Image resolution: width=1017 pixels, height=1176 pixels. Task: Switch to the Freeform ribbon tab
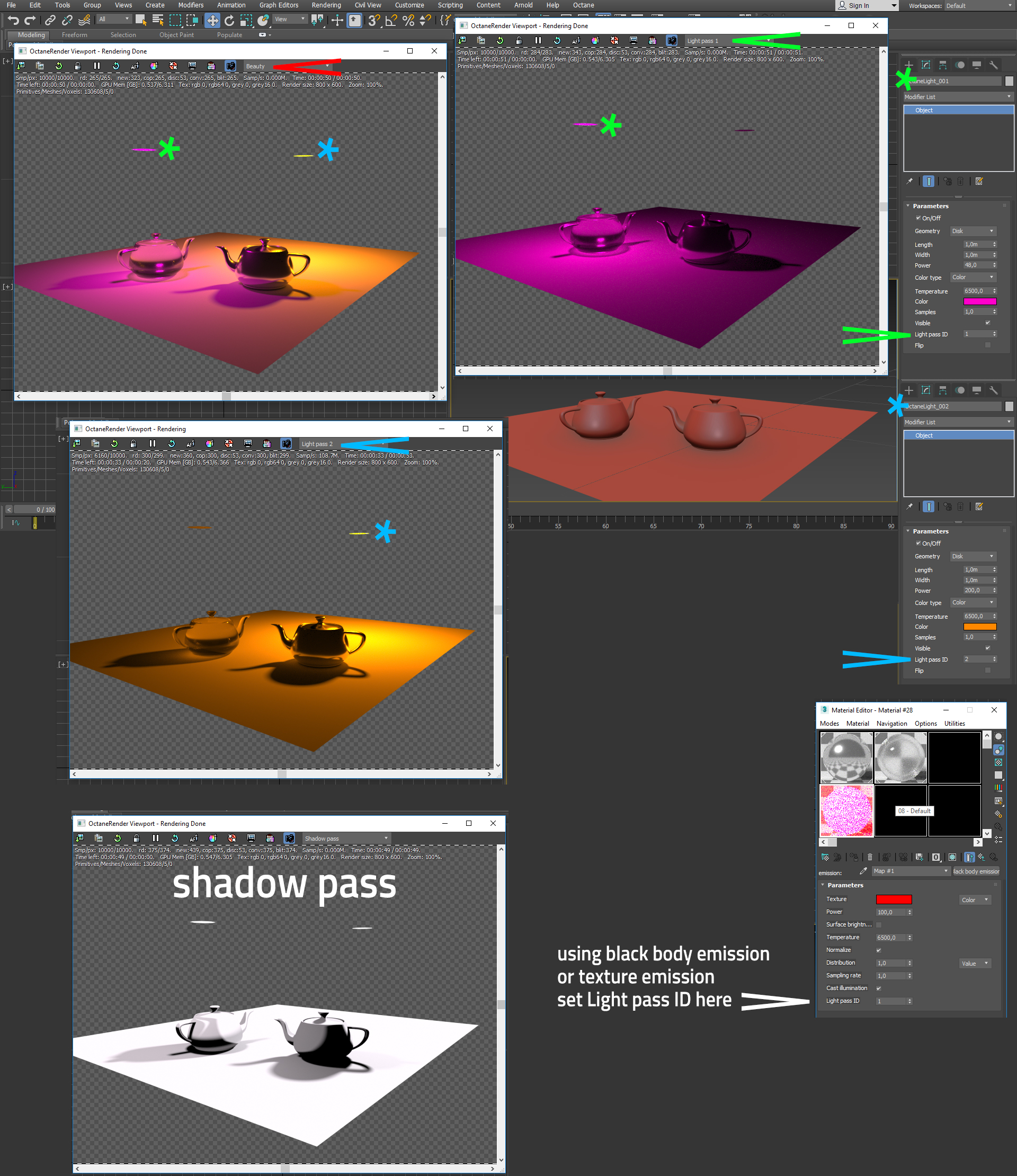point(74,34)
